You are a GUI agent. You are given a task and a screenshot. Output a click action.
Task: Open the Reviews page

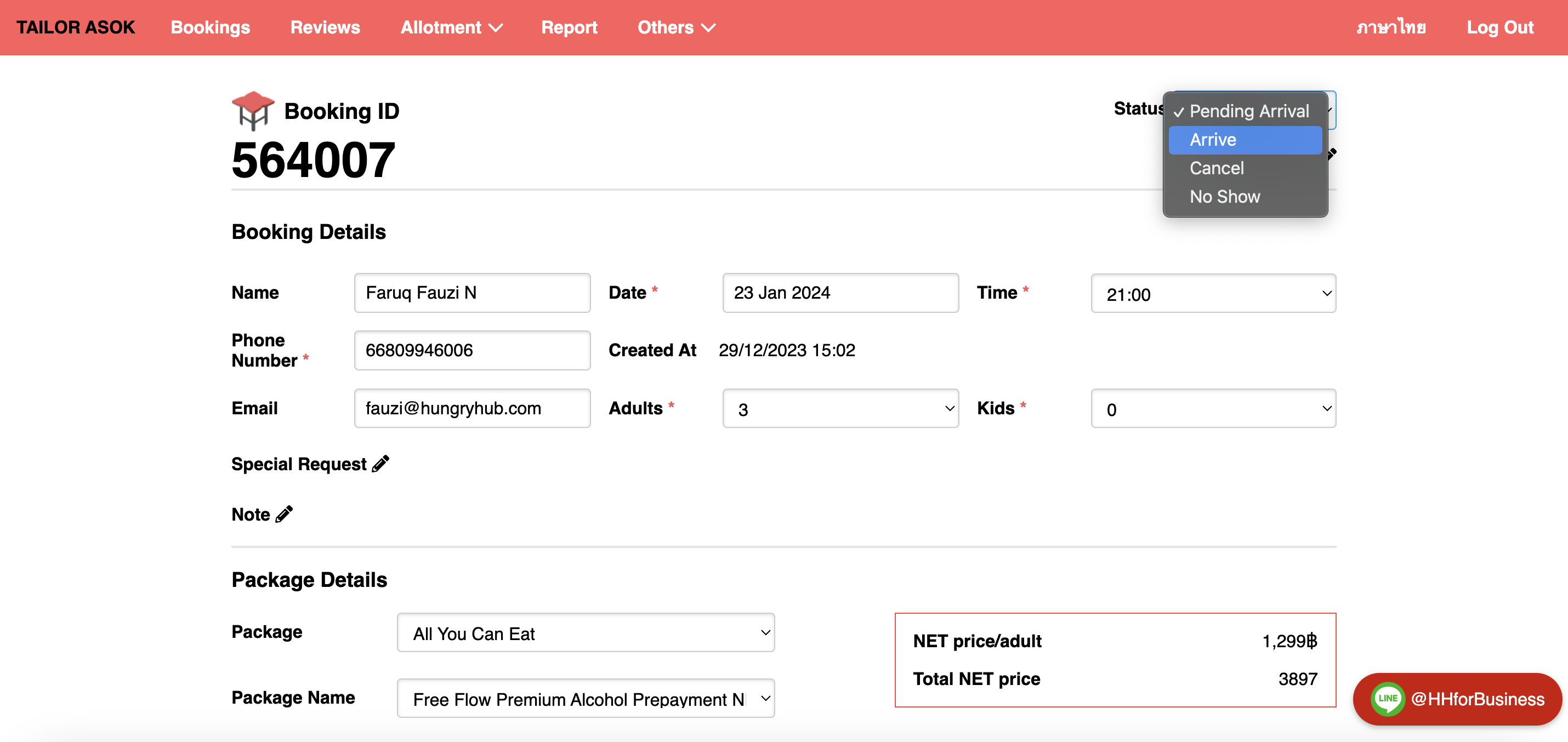point(325,28)
